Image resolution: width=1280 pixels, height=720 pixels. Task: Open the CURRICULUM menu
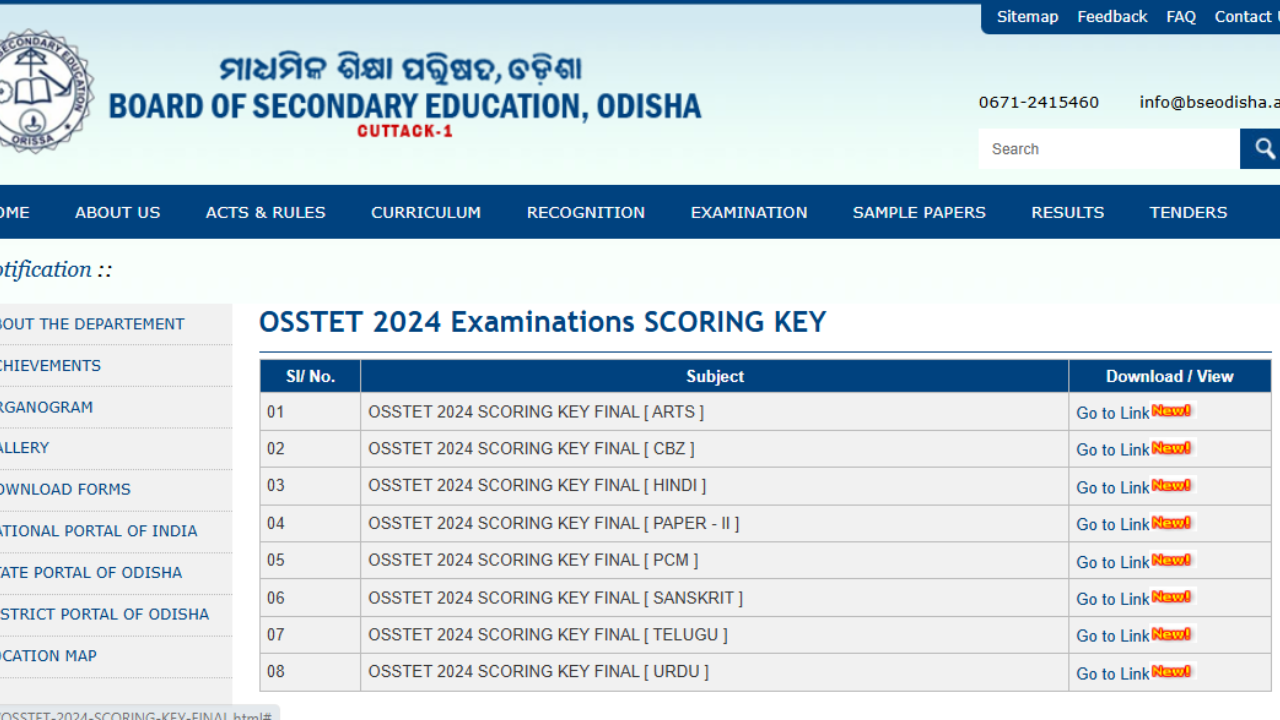(426, 212)
